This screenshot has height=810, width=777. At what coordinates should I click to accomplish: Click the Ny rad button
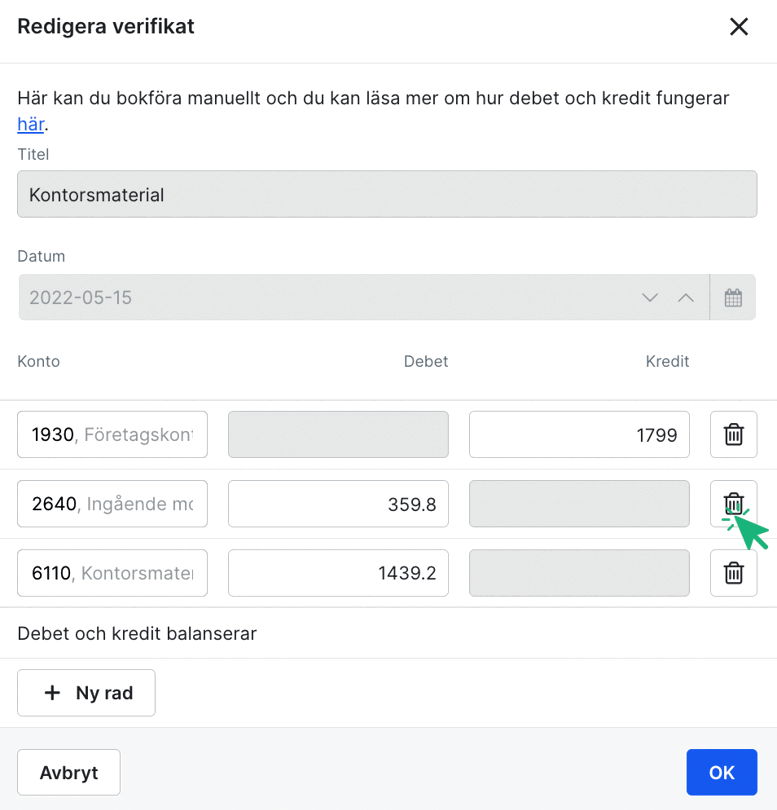click(x=86, y=693)
